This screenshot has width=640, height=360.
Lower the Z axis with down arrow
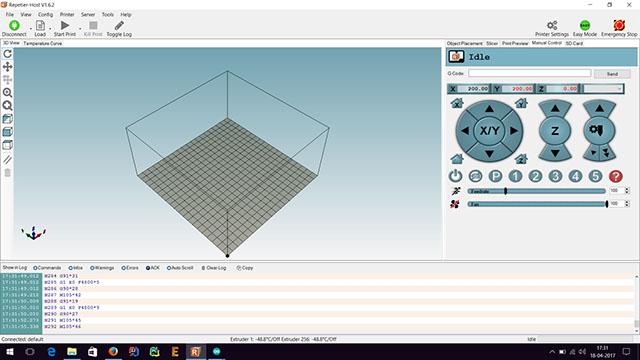click(x=555, y=153)
